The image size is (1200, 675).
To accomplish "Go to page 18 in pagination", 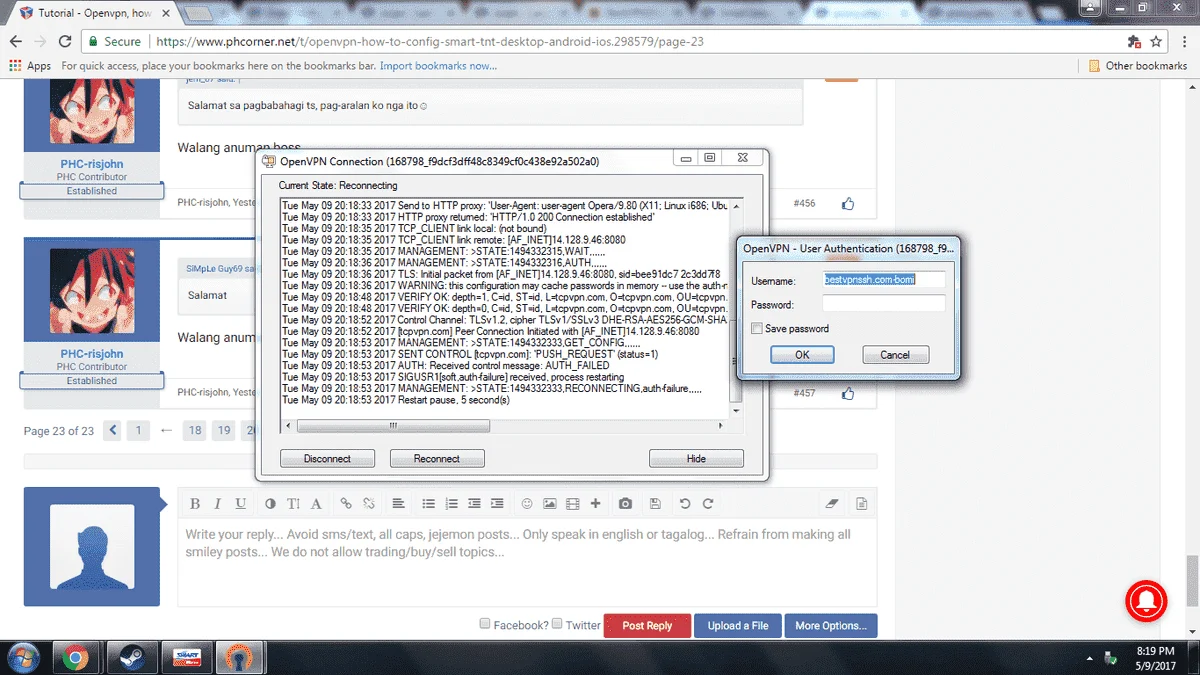I will point(195,430).
